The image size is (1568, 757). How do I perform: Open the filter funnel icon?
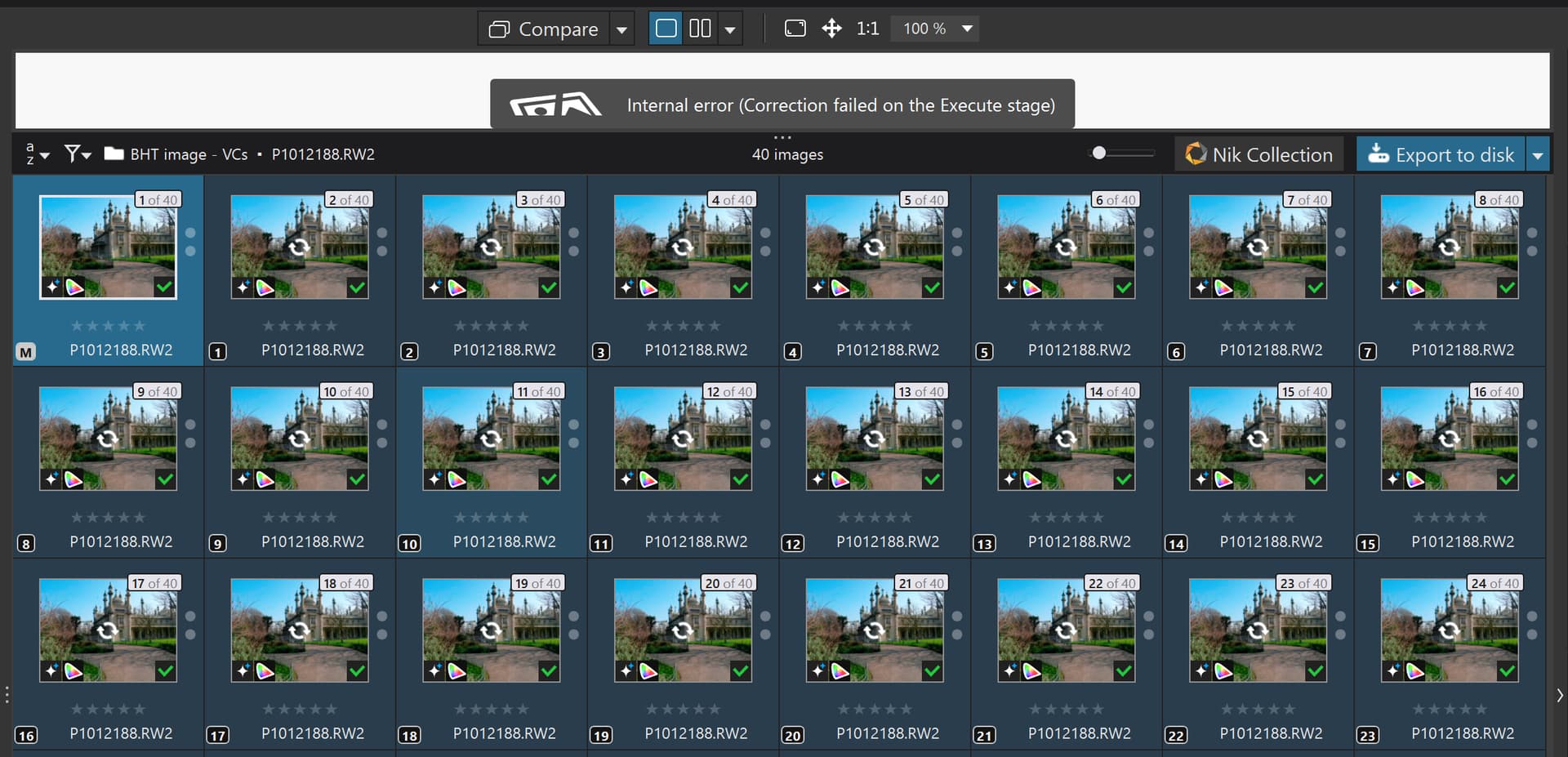coord(77,154)
